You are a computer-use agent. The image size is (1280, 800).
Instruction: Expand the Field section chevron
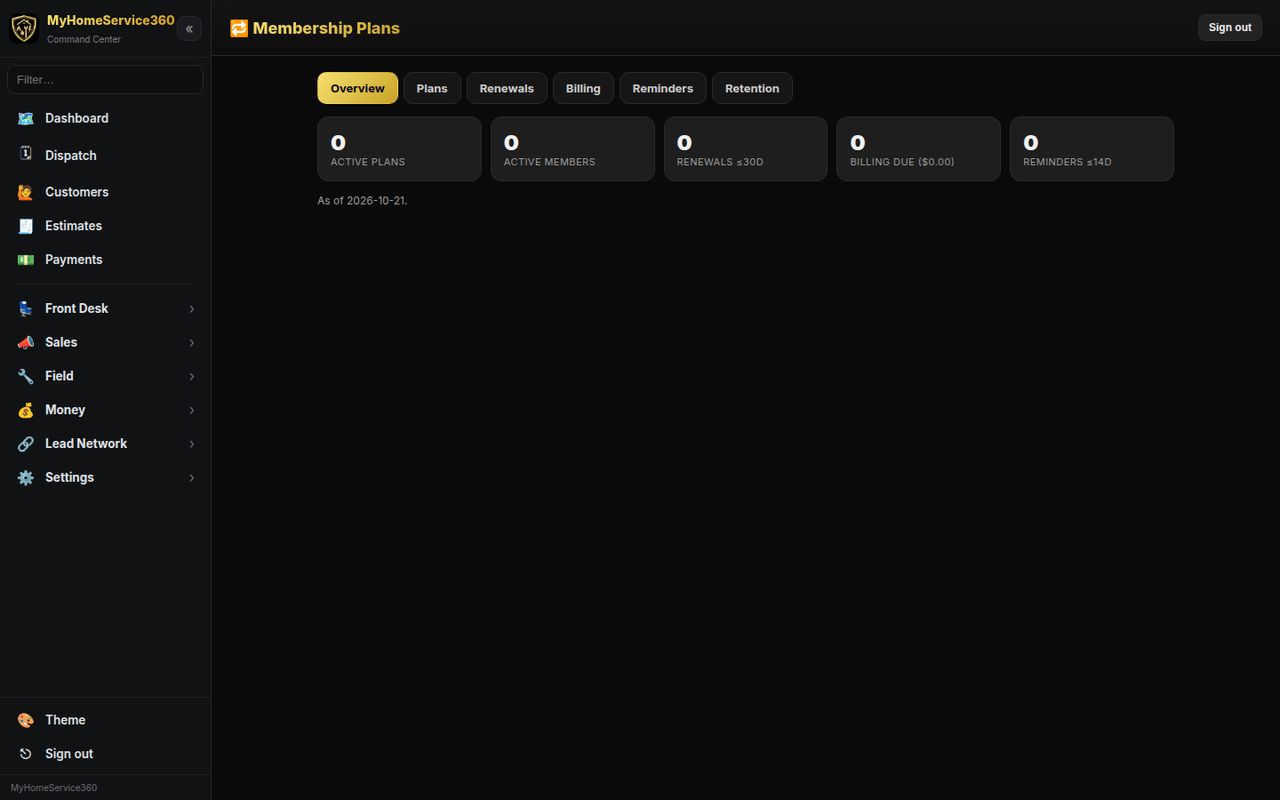click(192, 377)
